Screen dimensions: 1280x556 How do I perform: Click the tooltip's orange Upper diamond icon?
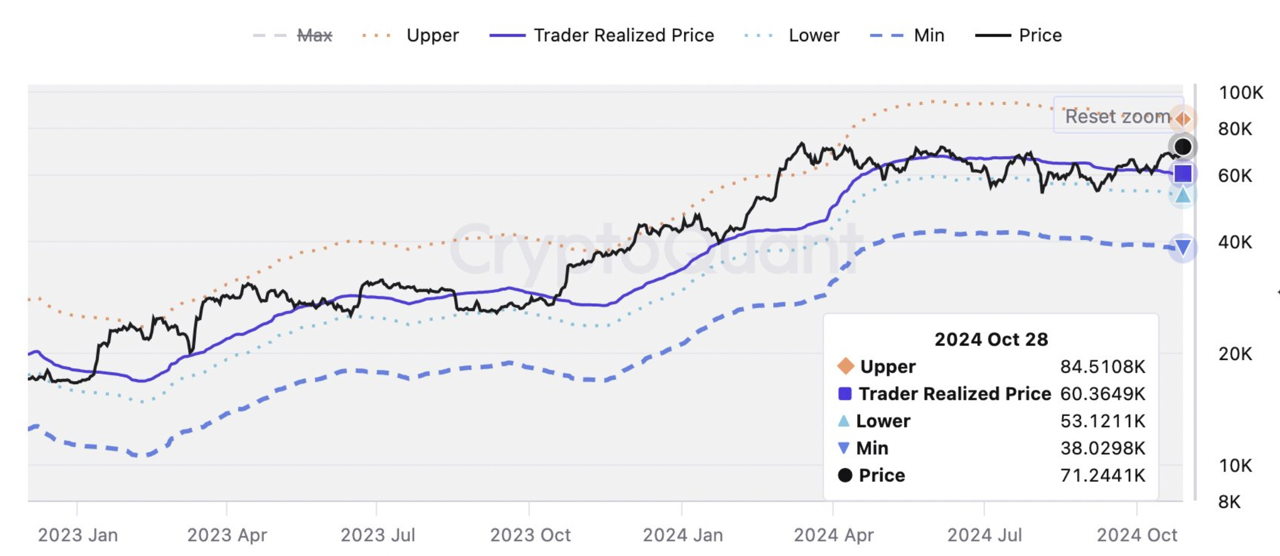coord(845,366)
